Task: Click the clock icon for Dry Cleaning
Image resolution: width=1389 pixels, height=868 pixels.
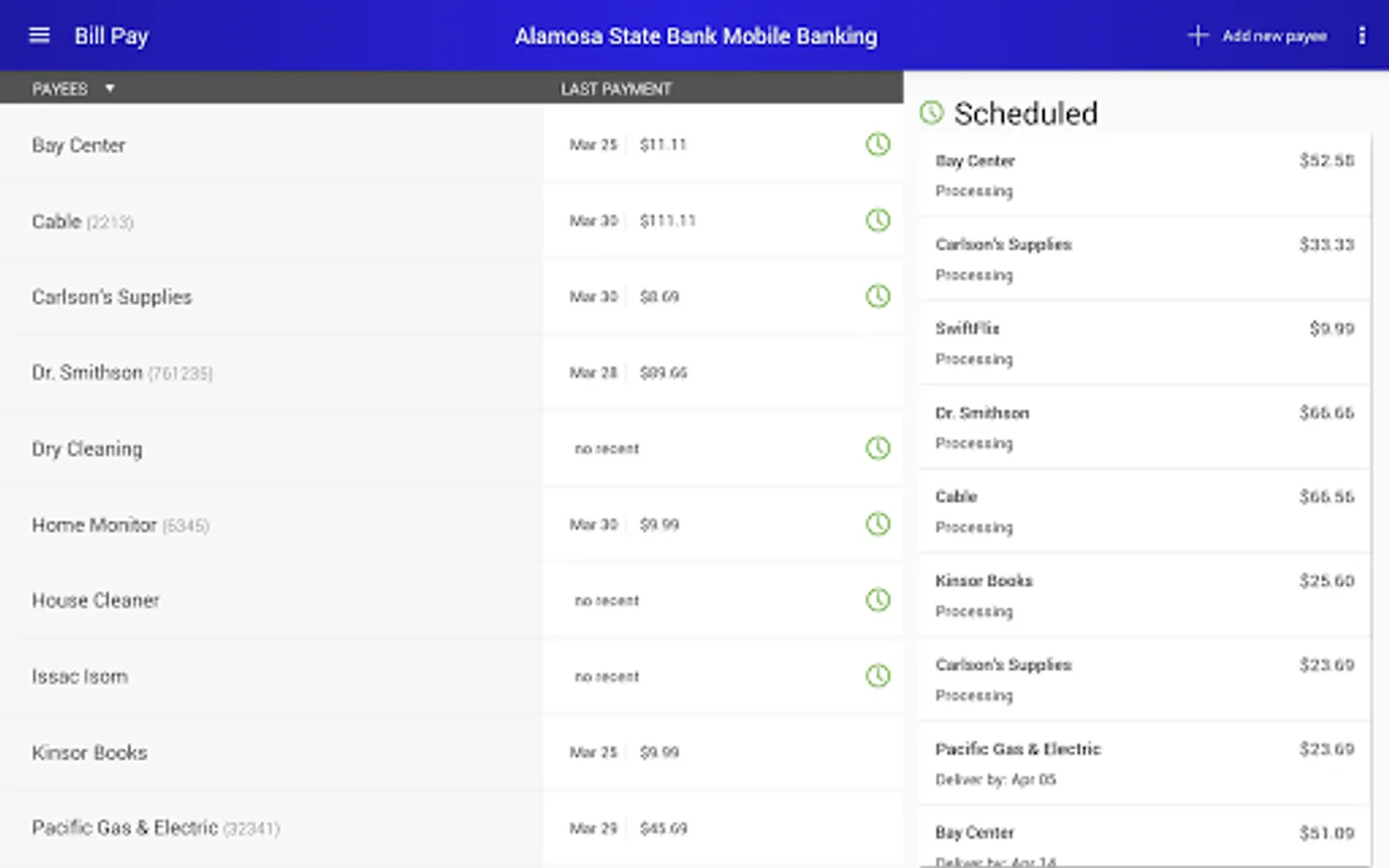Action: [878, 448]
